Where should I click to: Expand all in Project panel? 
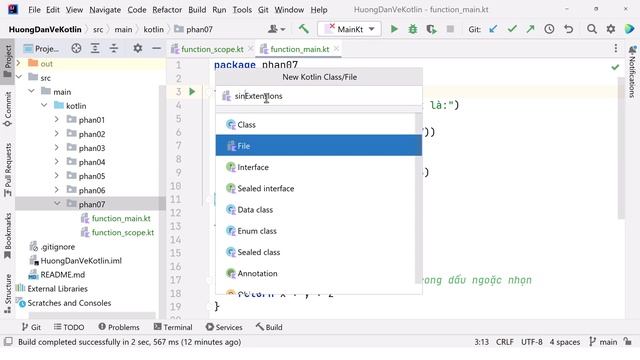click(95, 49)
